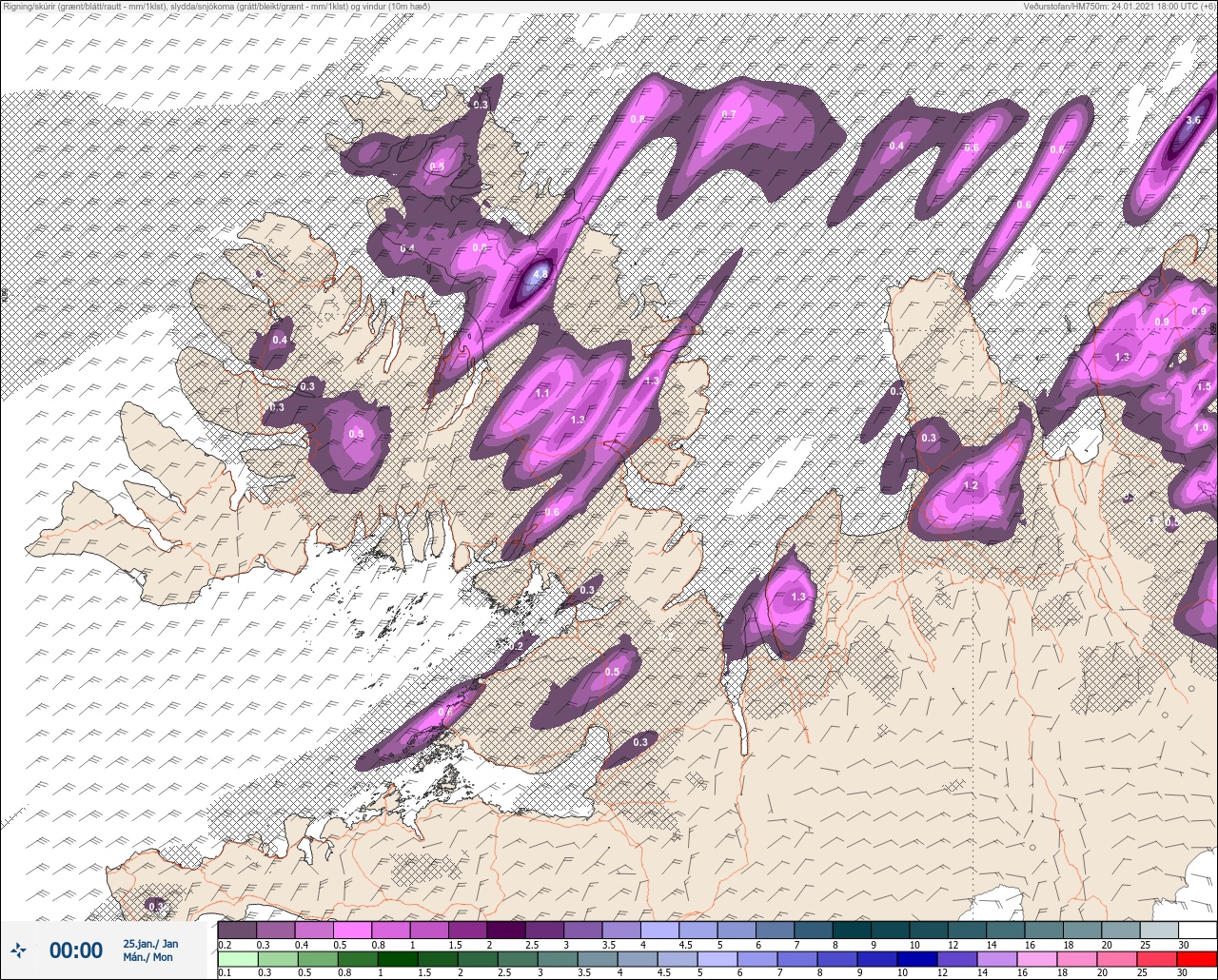The width and height of the screenshot is (1218, 980).
Task: Click the 00:00 forecast time display
Action: point(76,950)
